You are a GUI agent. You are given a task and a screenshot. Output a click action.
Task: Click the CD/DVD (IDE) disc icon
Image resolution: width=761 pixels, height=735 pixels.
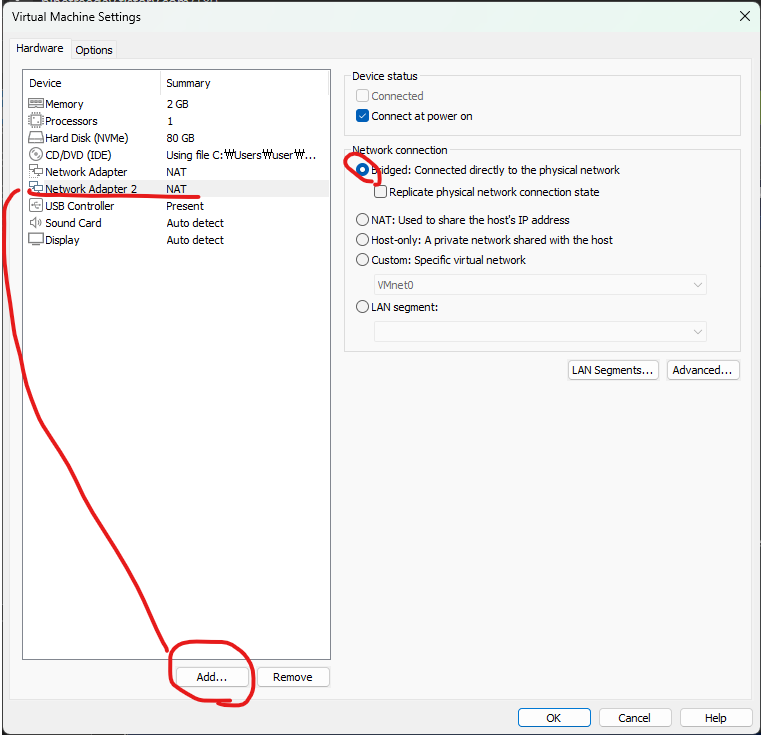pos(36,154)
